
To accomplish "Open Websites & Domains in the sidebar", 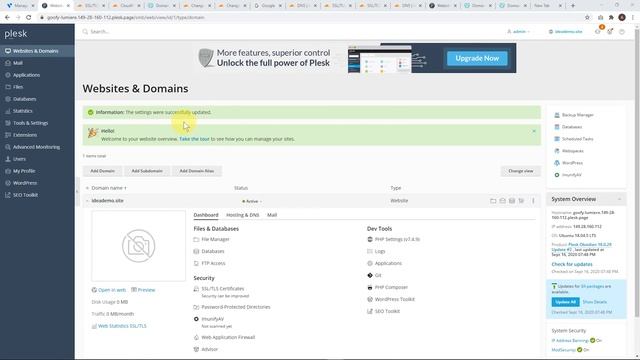I will (x=37, y=51).
